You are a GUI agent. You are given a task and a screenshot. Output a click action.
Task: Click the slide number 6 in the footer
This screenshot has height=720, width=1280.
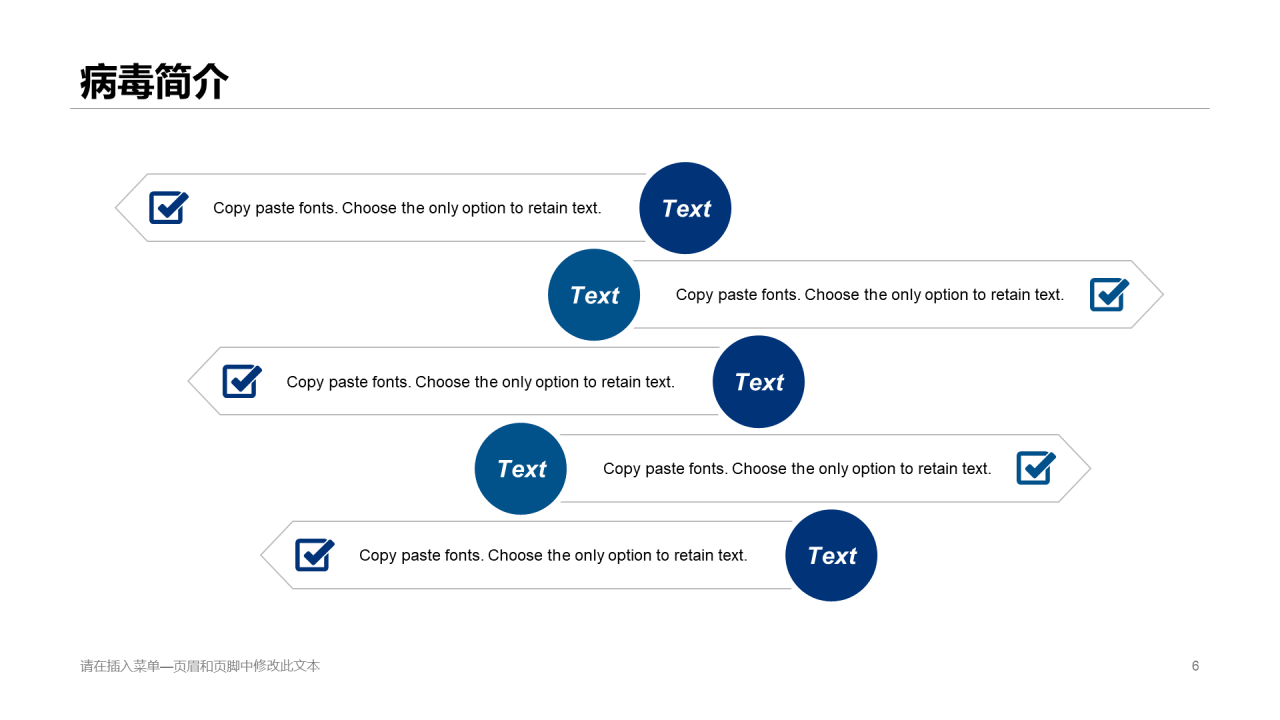click(x=1195, y=666)
